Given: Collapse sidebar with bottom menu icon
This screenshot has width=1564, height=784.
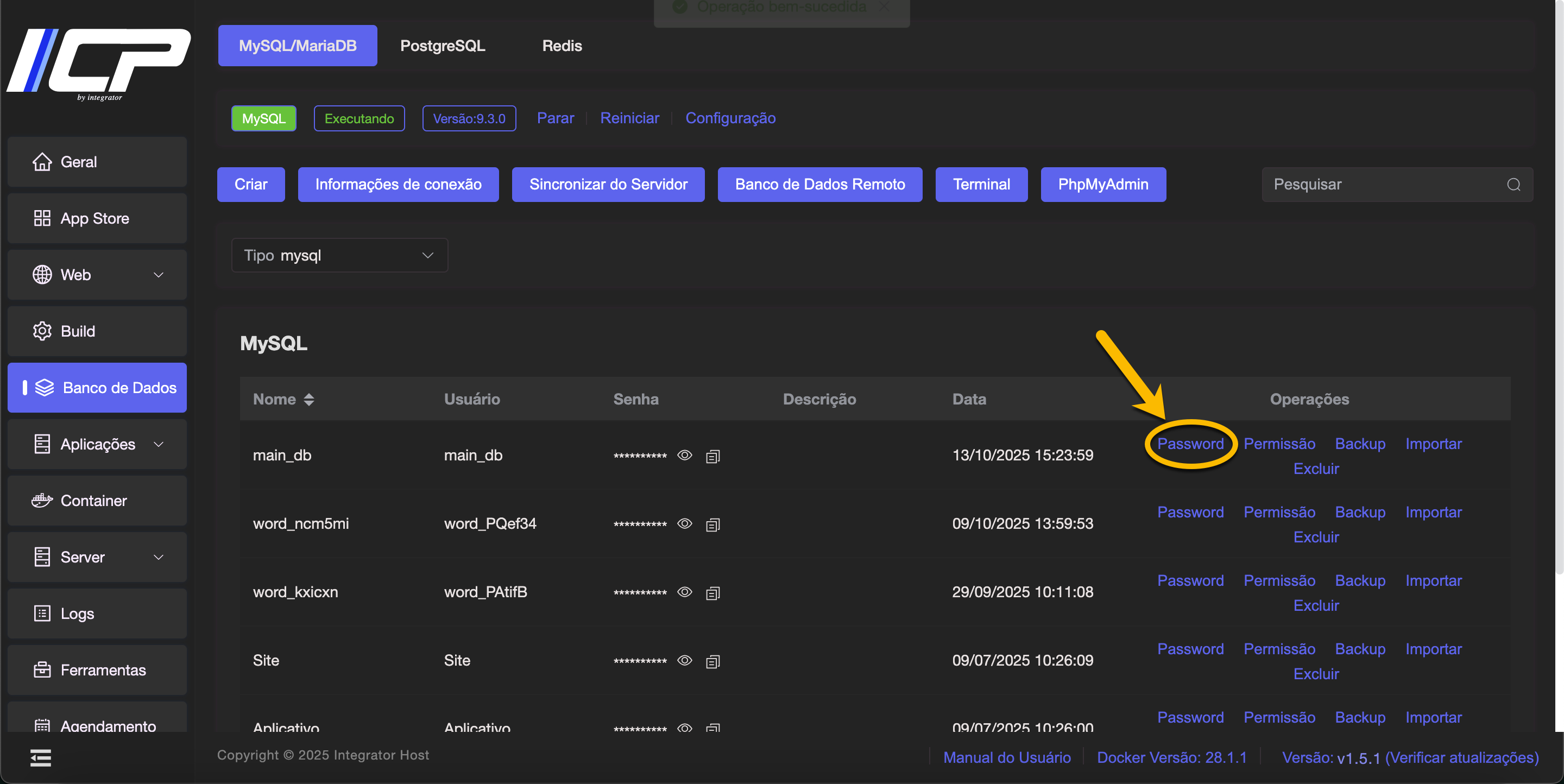Looking at the screenshot, I should pos(41,758).
